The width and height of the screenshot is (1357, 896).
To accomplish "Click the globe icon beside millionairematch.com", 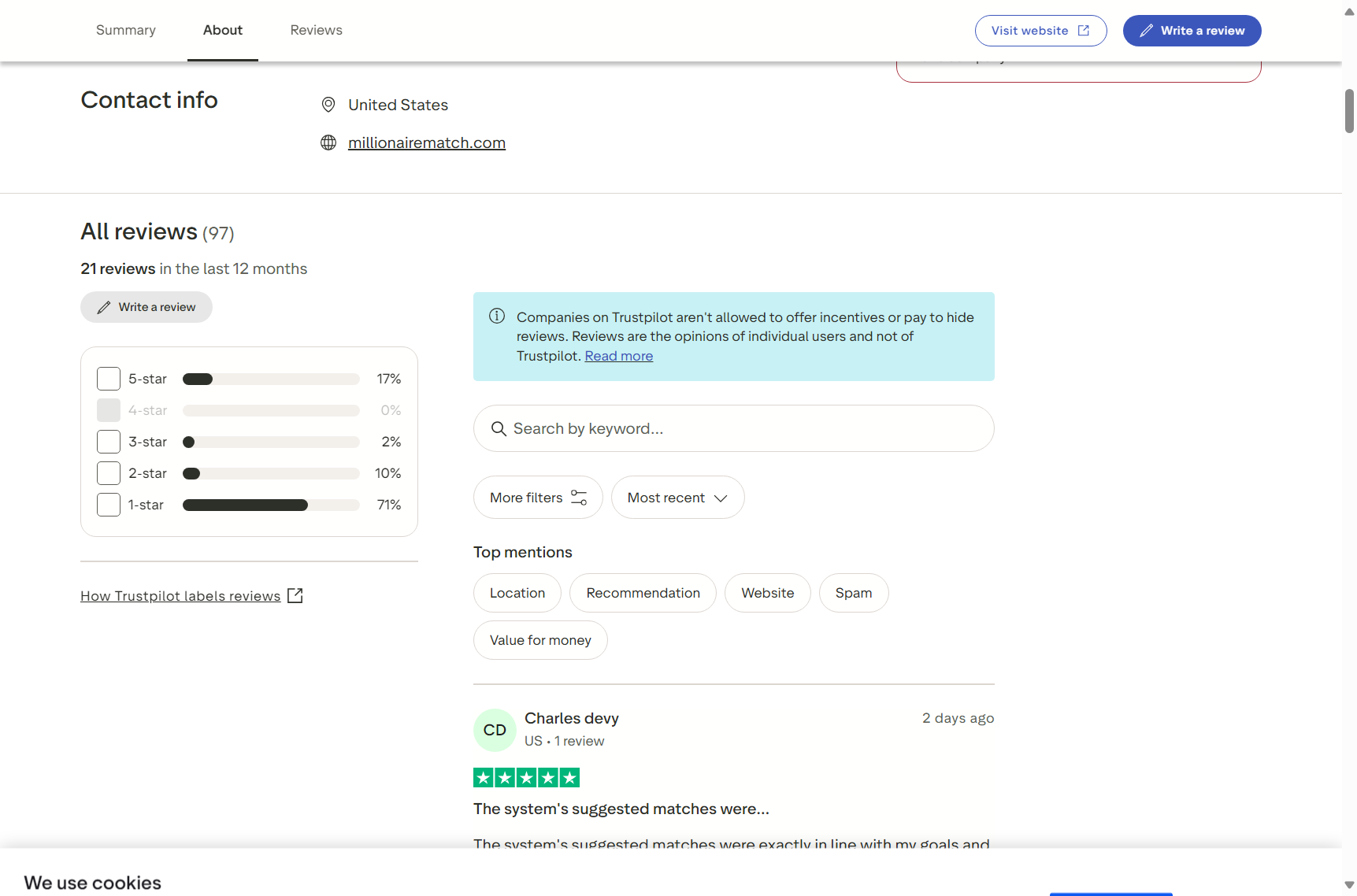I will [x=328, y=143].
